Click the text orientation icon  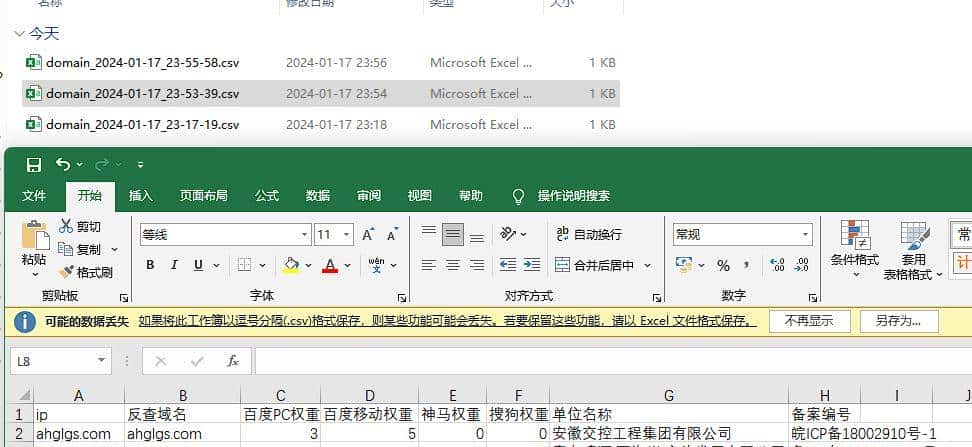[508, 234]
